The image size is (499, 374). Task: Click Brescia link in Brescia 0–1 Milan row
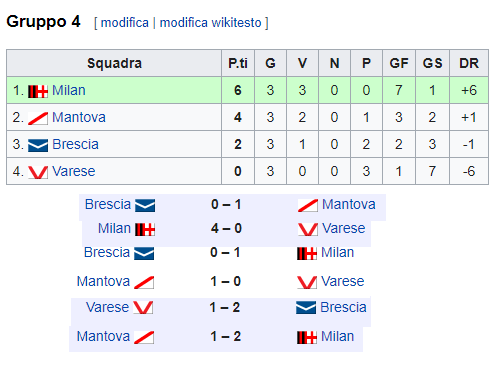click(107, 252)
